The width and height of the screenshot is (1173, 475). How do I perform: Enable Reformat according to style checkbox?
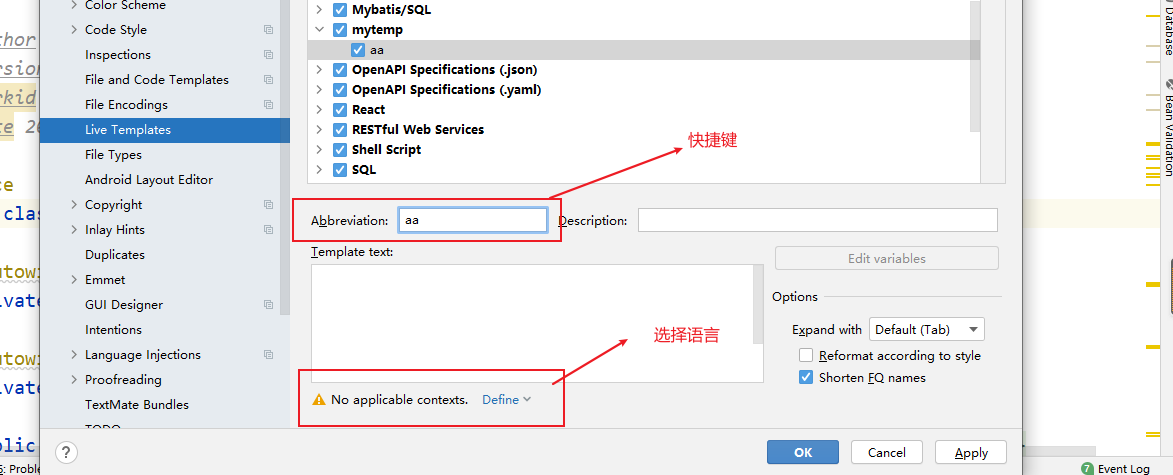(x=806, y=355)
